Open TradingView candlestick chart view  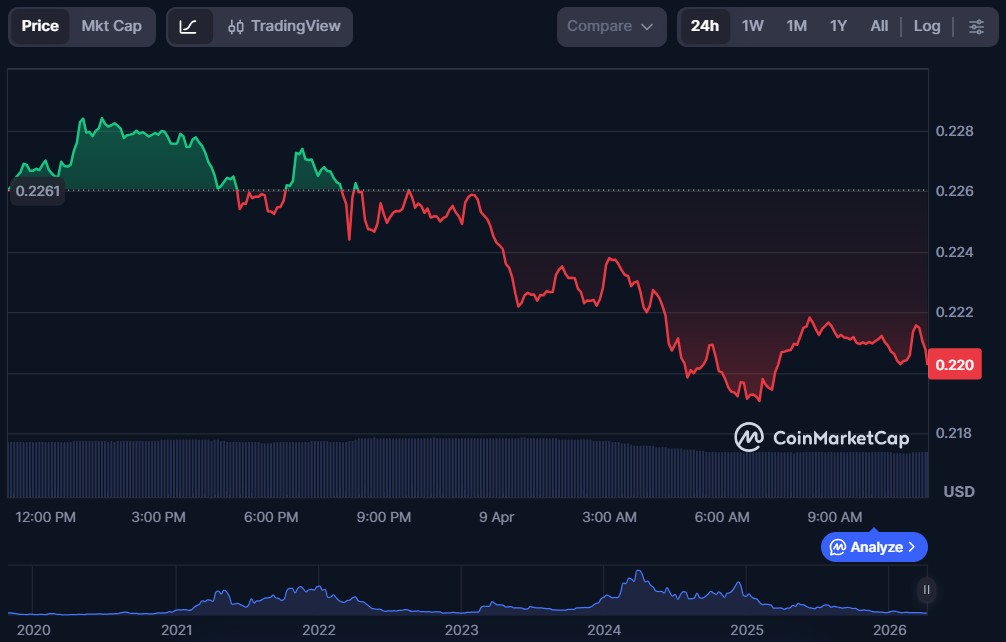coord(283,26)
